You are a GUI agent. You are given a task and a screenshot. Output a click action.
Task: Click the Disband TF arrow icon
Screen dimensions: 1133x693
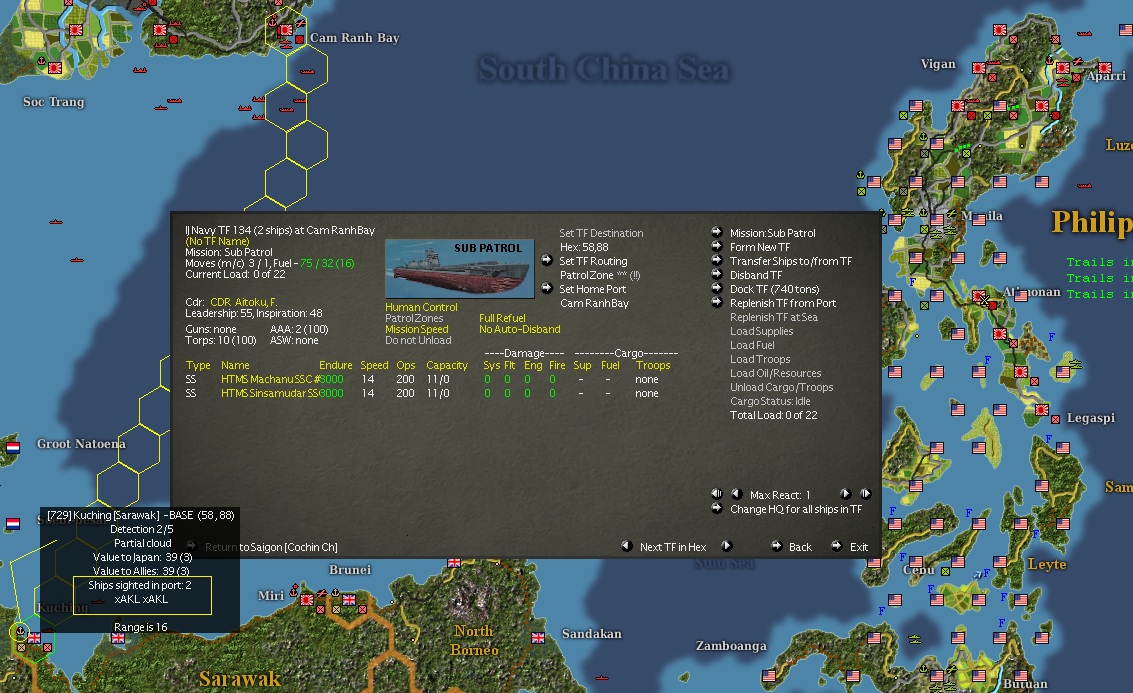coord(717,274)
